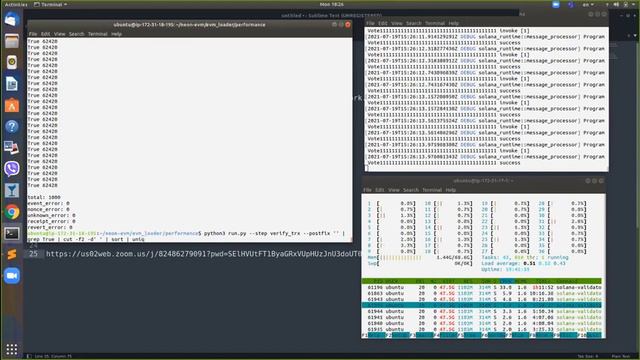Click the Viber tray icon in top bar
The image size is (640, 360).
click(571, 4)
